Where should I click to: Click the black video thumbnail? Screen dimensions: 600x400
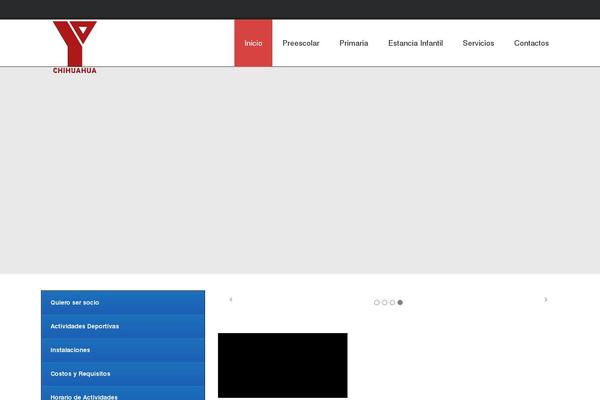click(x=283, y=365)
